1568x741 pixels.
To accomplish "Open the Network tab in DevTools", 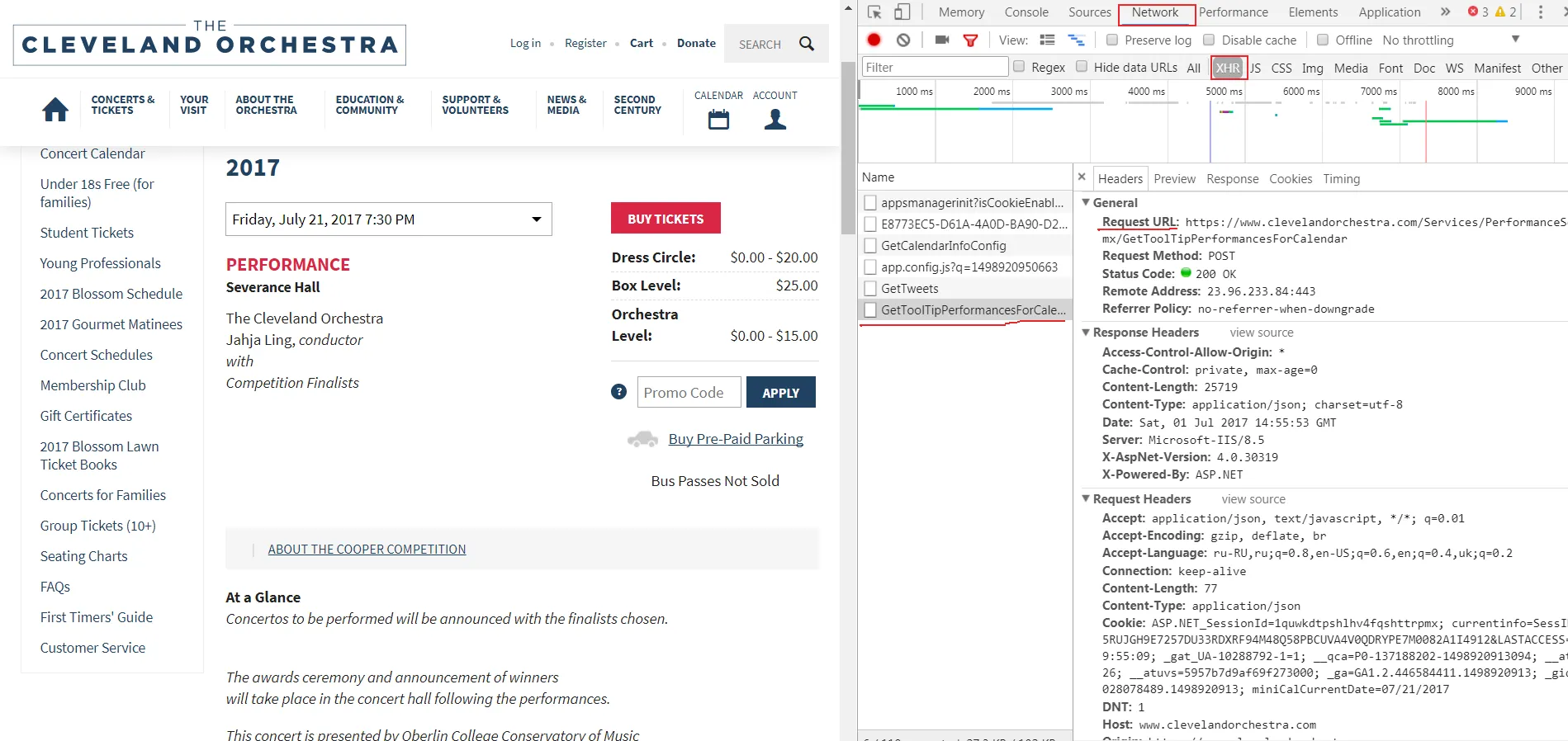I will point(1155,12).
